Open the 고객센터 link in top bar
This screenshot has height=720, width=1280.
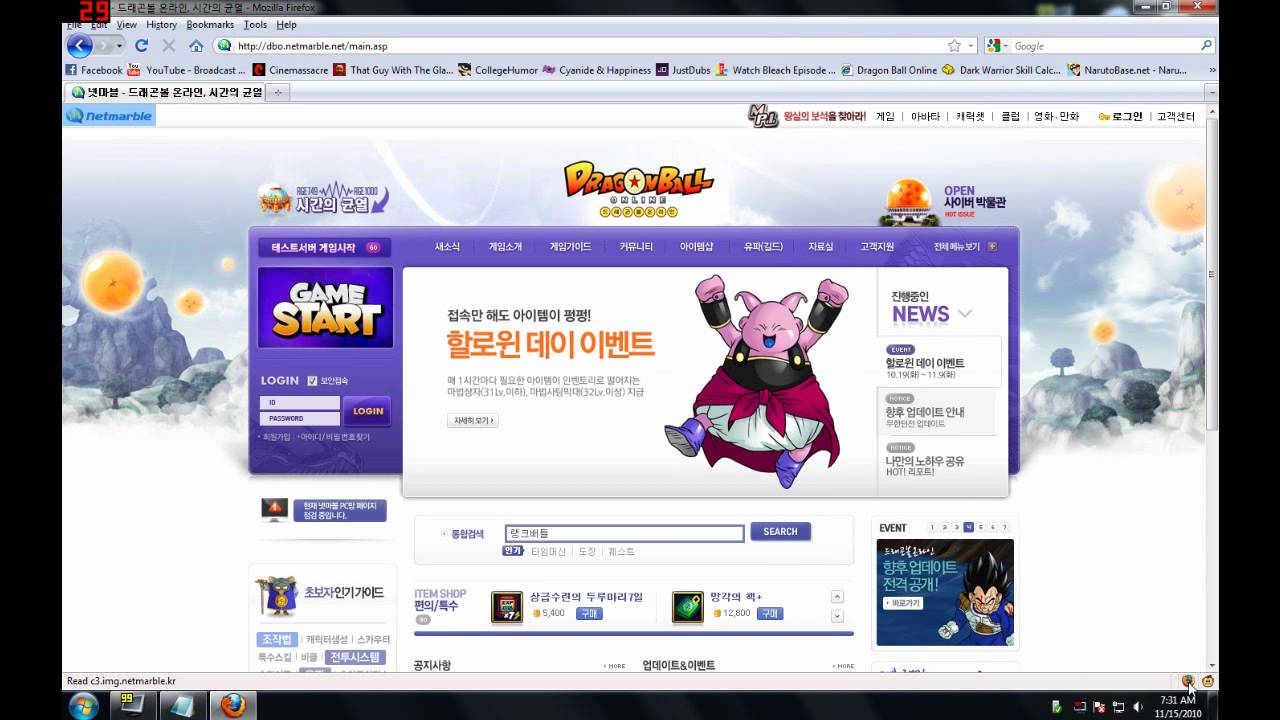1176,117
